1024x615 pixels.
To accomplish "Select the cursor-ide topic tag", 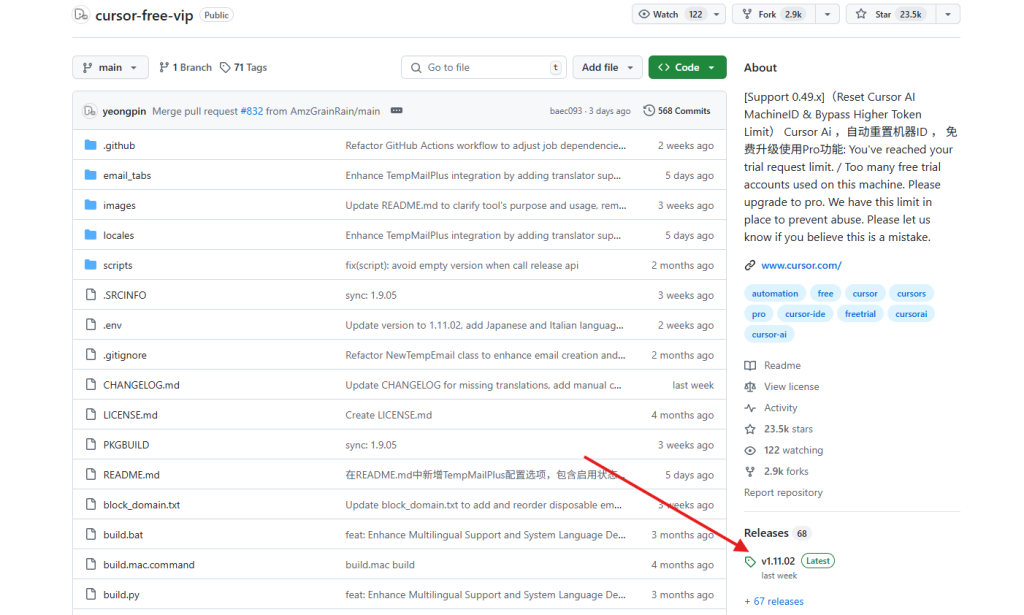I will (x=805, y=314).
